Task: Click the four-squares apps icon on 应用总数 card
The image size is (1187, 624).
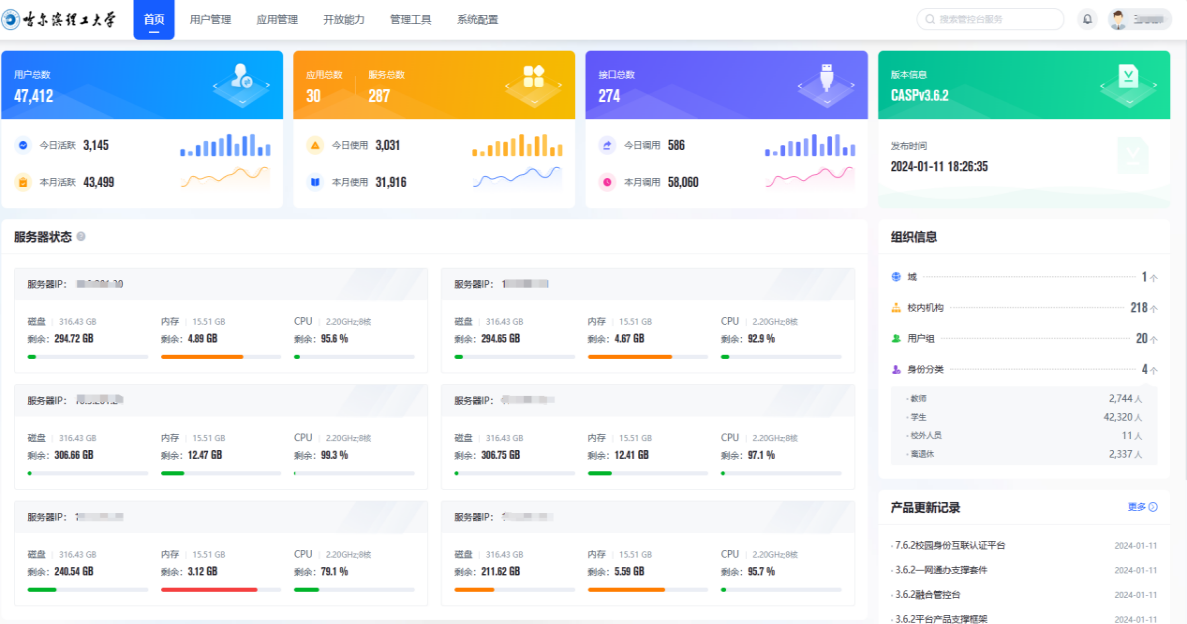Action: pyautogui.click(x=533, y=77)
